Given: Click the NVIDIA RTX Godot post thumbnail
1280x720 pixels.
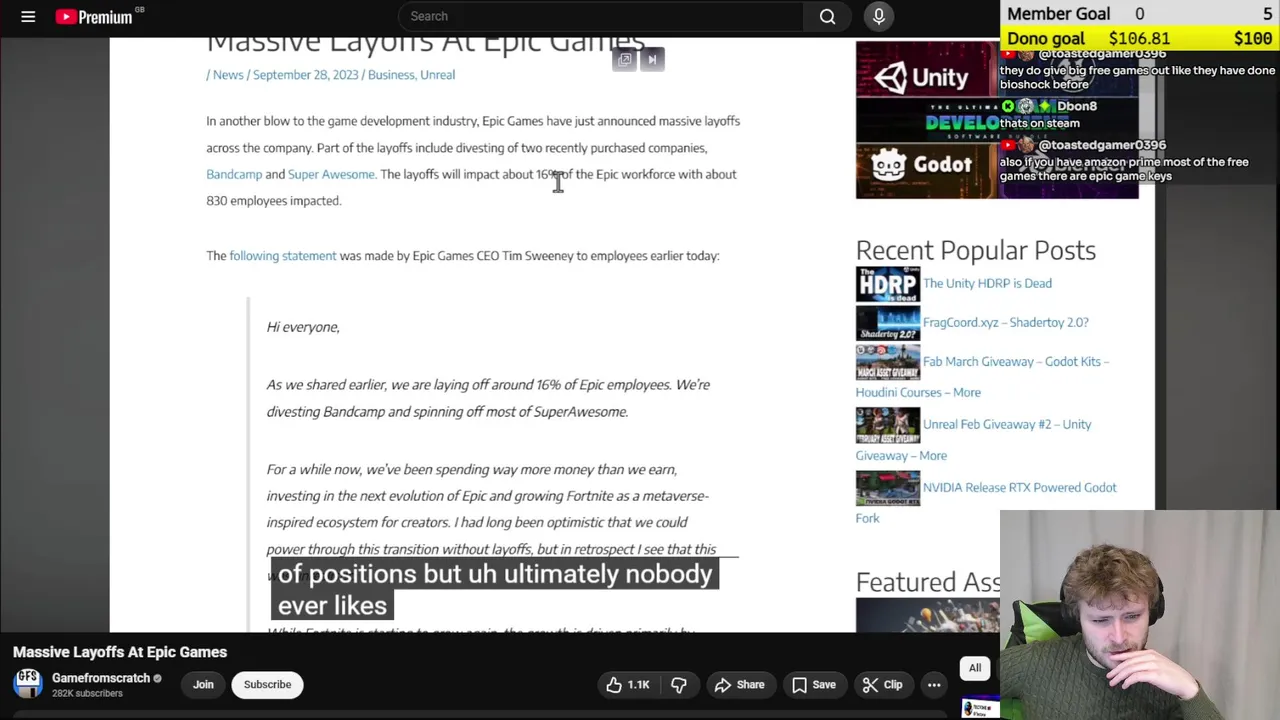Looking at the screenshot, I should tap(887, 489).
